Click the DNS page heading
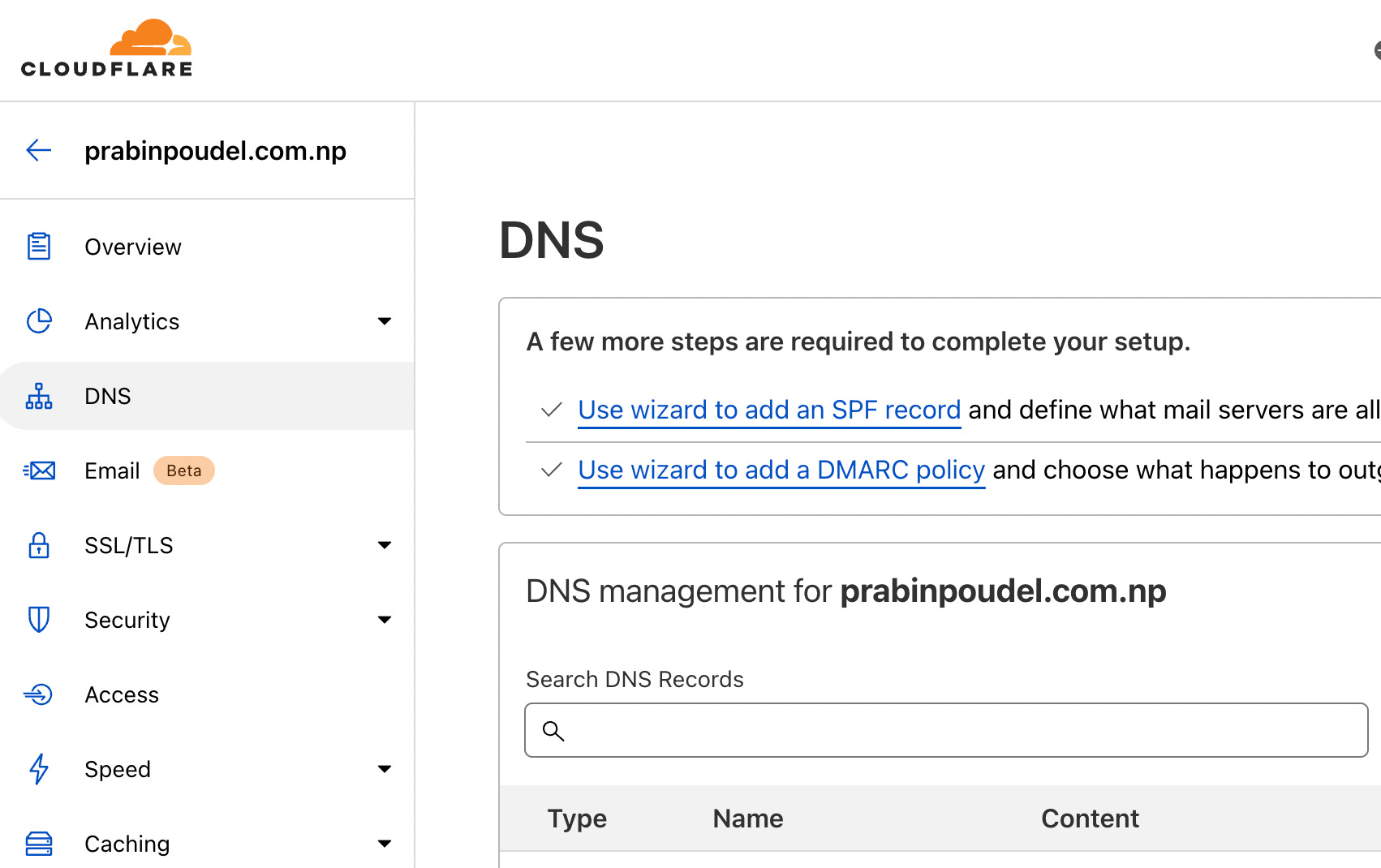 pyautogui.click(x=551, y=240)
